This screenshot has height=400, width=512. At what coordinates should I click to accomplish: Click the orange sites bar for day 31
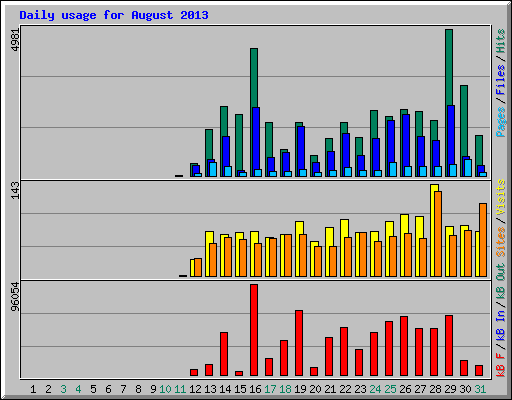[483, 240]
